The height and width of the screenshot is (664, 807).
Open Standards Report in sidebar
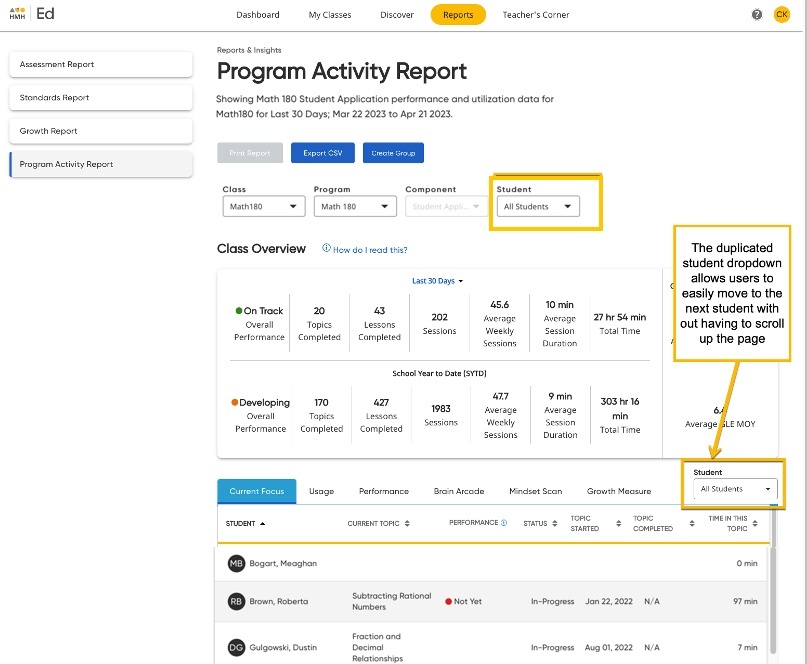tap(101, 97)
